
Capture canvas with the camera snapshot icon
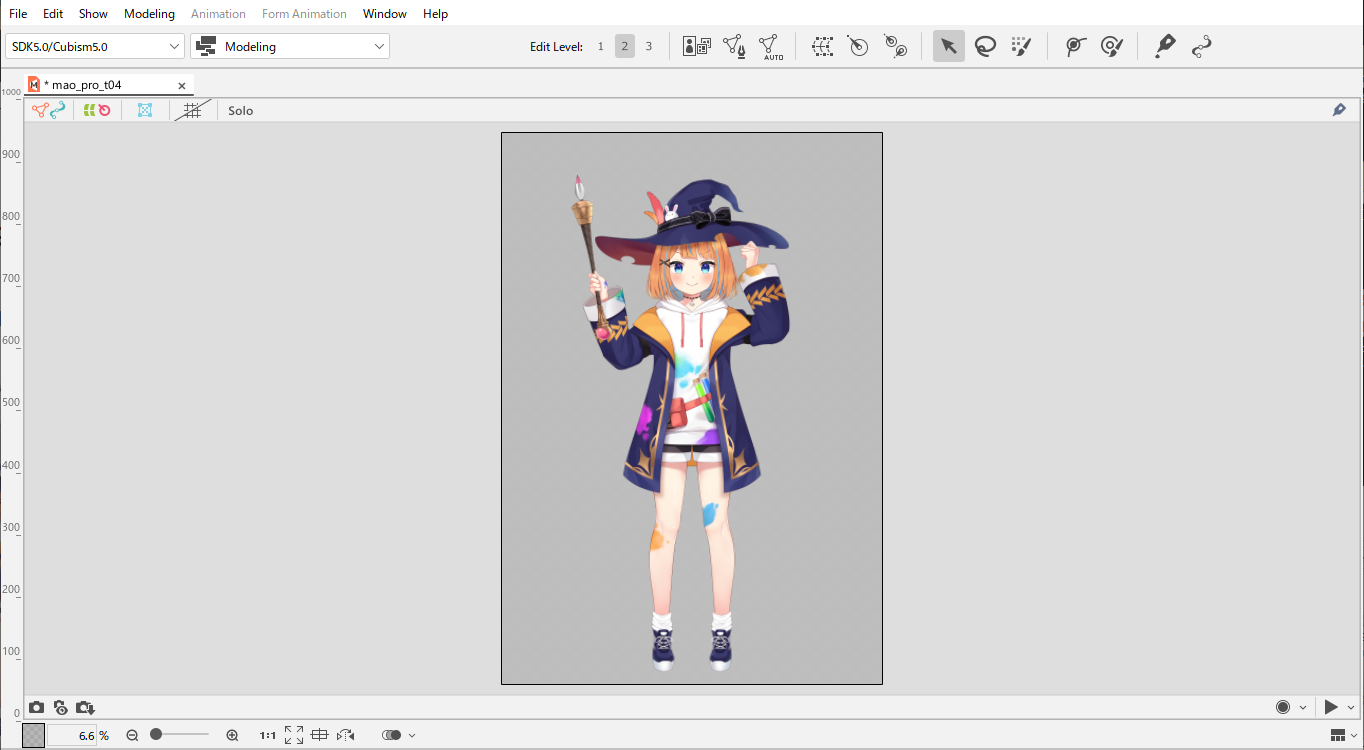pos(36,707)
